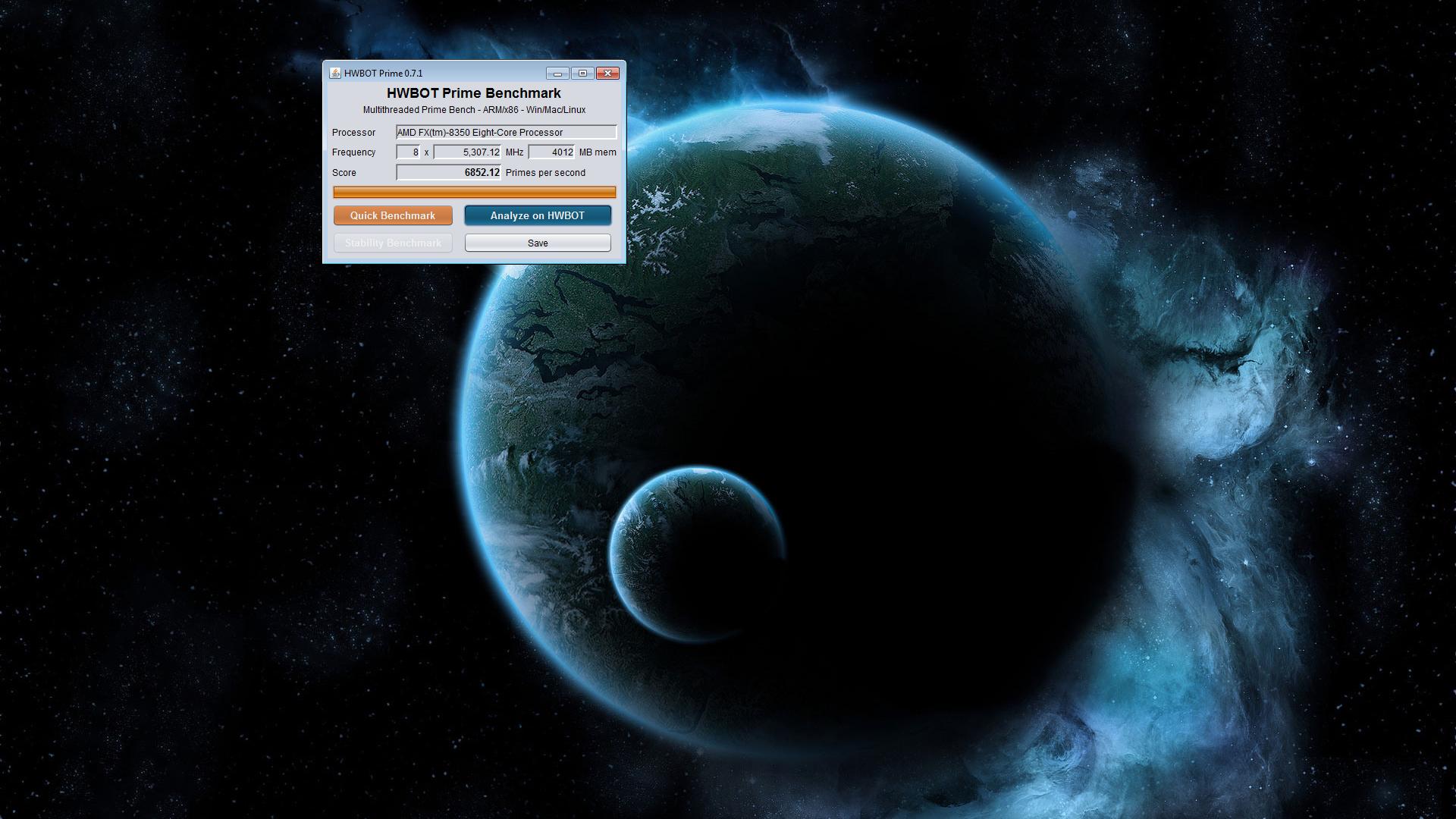Click the core count field showing 8
This screenshot has width=1456, height=819.
[408, 152]
